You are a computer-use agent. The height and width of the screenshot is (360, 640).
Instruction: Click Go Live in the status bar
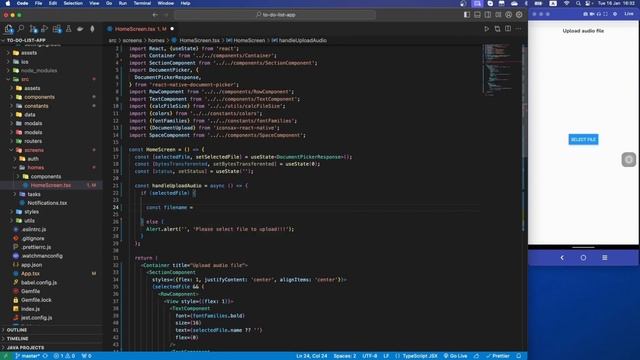pyautogui.click(x=456, y=356)
